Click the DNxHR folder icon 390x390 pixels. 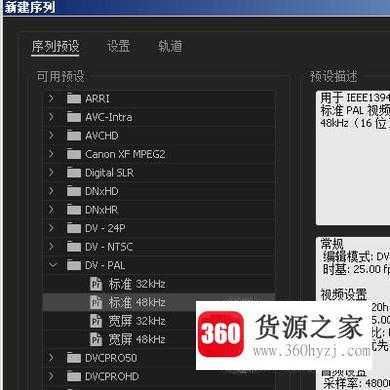pyautogui.click(x=74, y=209)
